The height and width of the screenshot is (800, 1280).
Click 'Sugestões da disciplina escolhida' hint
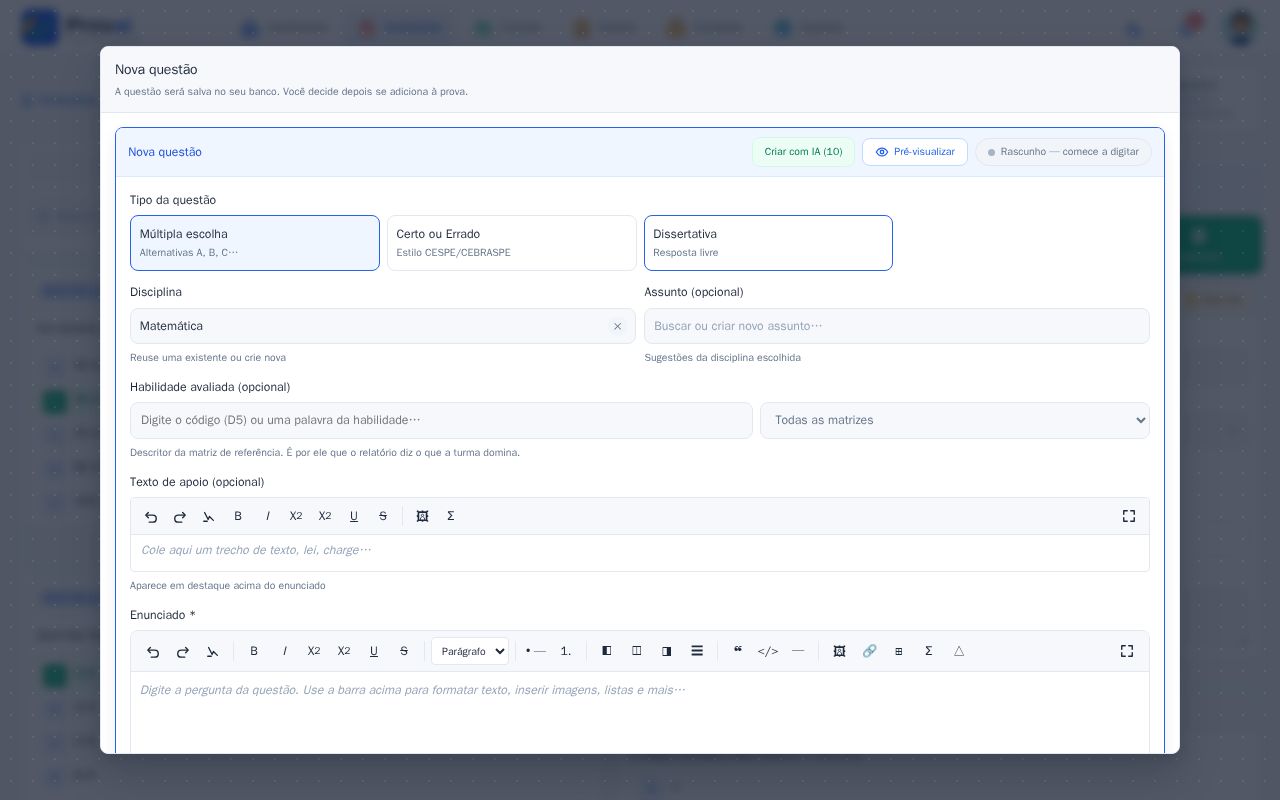(x=722, y=357)
